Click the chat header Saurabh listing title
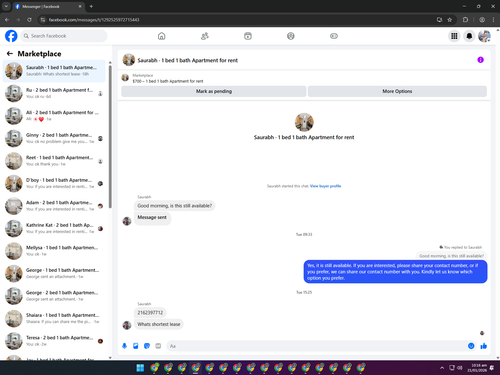Screen dimensions: 500x375 coord(188,60)
